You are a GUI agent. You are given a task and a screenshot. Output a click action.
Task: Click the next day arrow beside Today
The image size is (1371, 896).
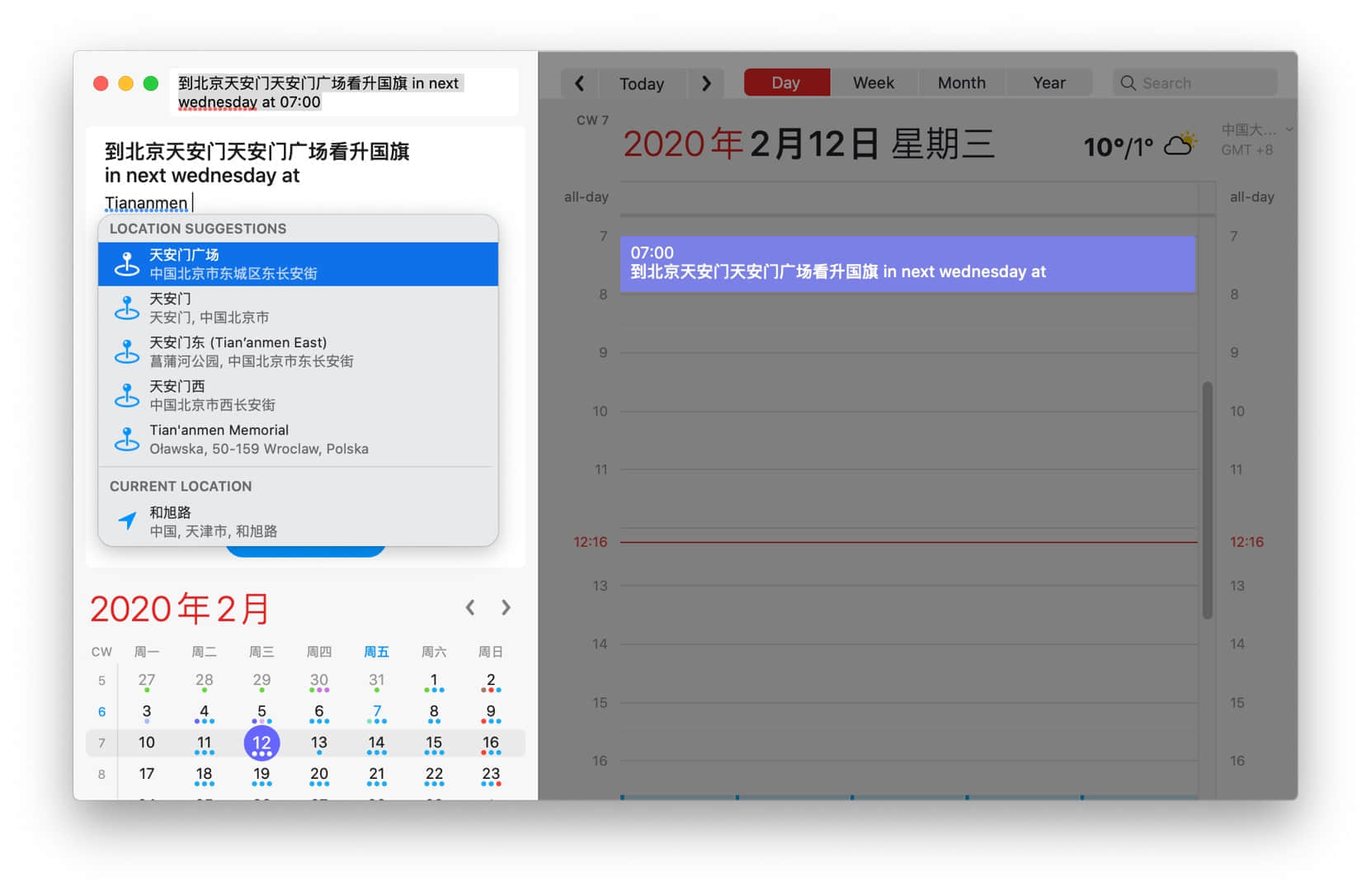coord(706,83)
